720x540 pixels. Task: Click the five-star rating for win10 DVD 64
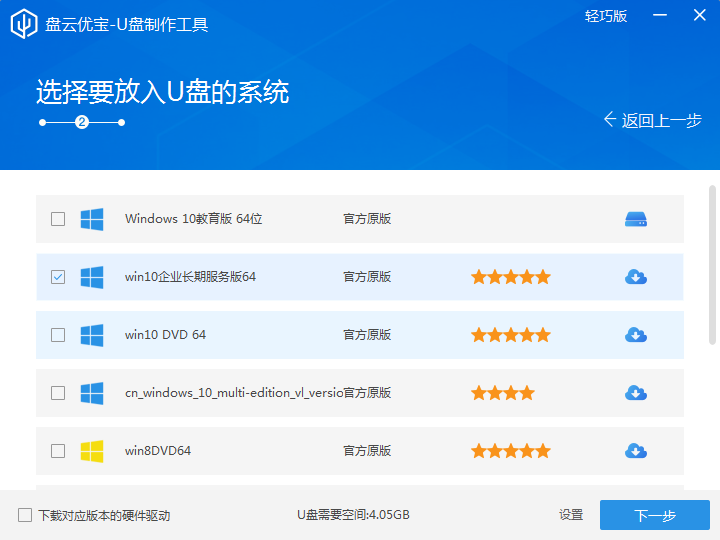tap(510, 335)
